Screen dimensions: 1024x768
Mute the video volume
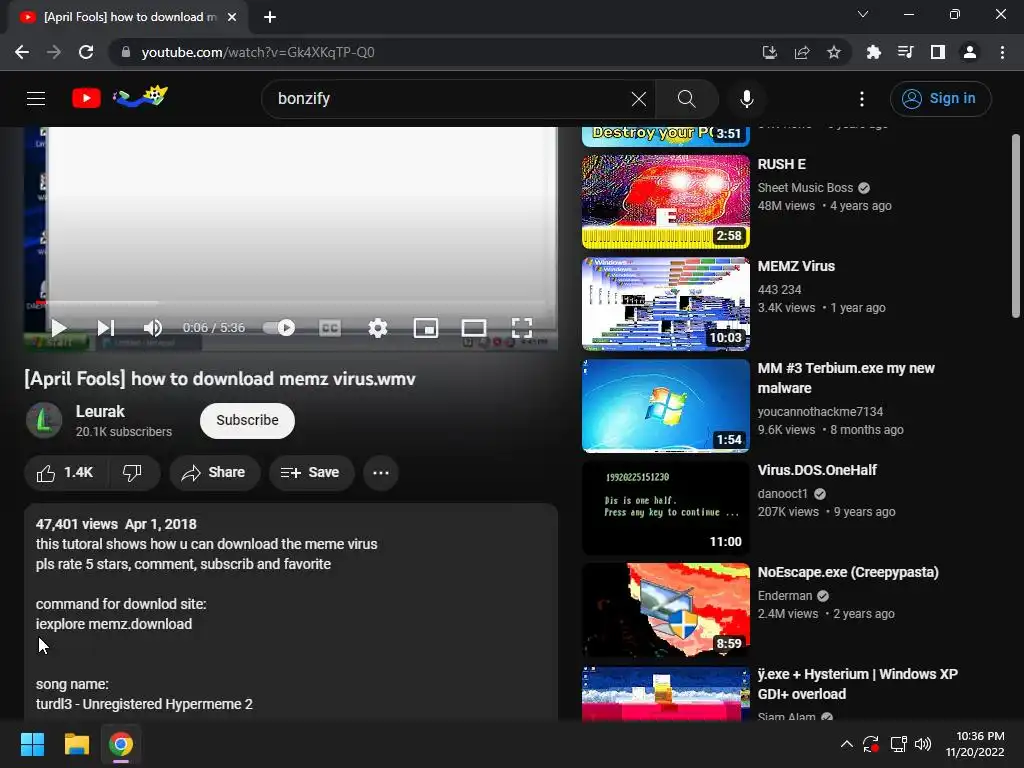tap(153, 328)
